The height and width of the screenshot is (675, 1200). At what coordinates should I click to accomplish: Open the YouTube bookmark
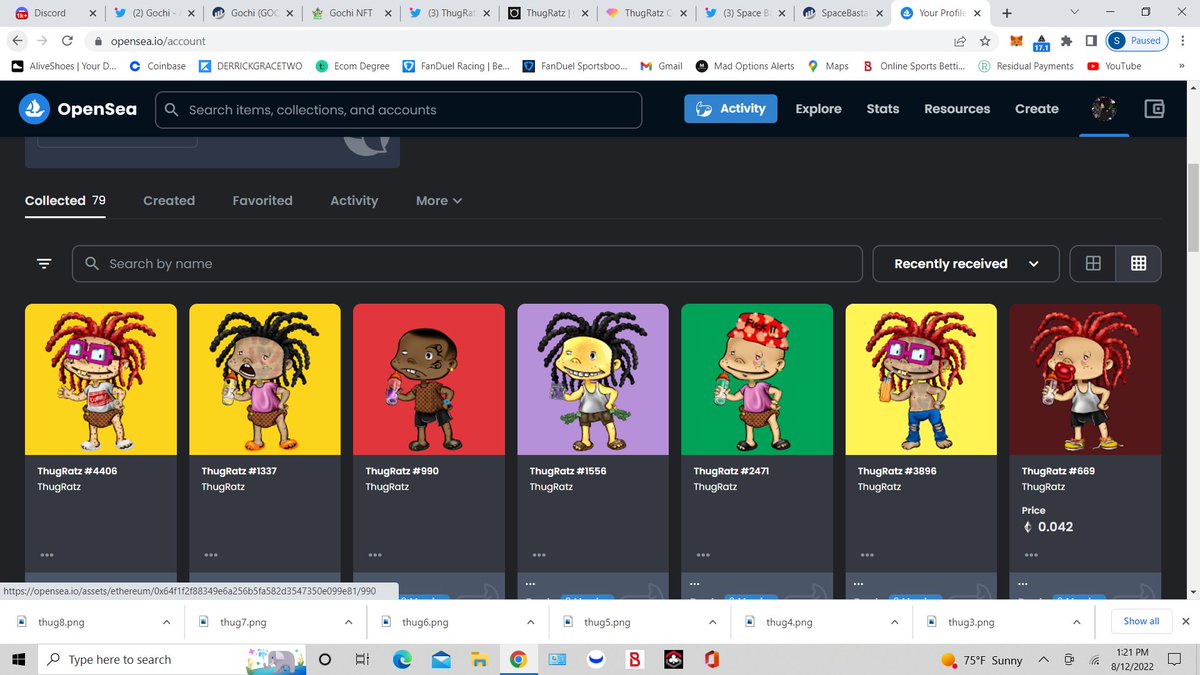point(1114,66)
